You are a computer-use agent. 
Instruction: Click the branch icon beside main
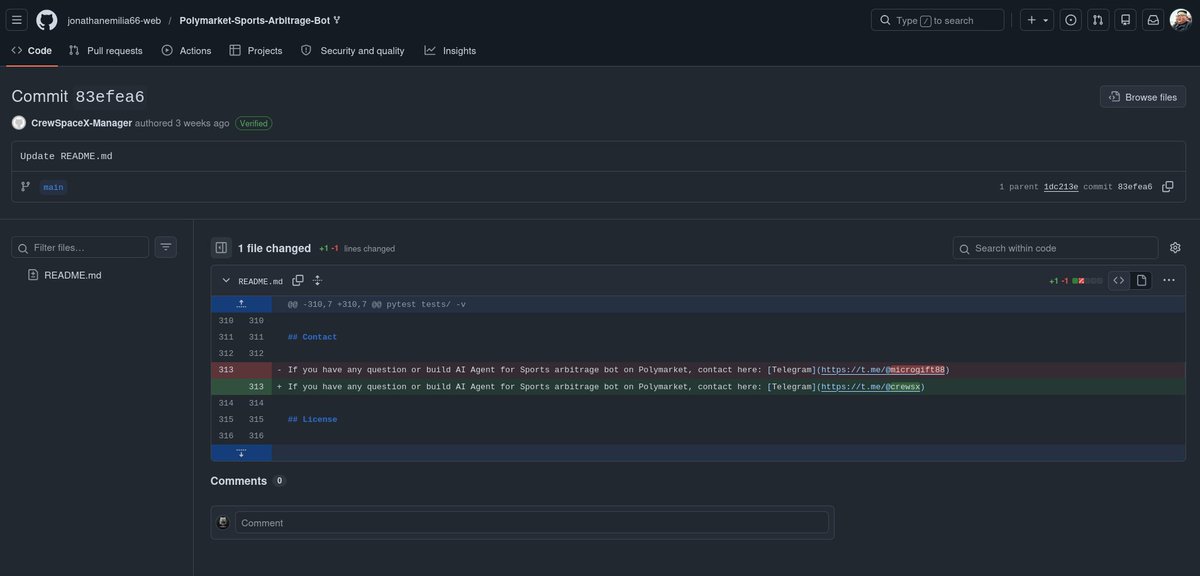tap(26, 187)
